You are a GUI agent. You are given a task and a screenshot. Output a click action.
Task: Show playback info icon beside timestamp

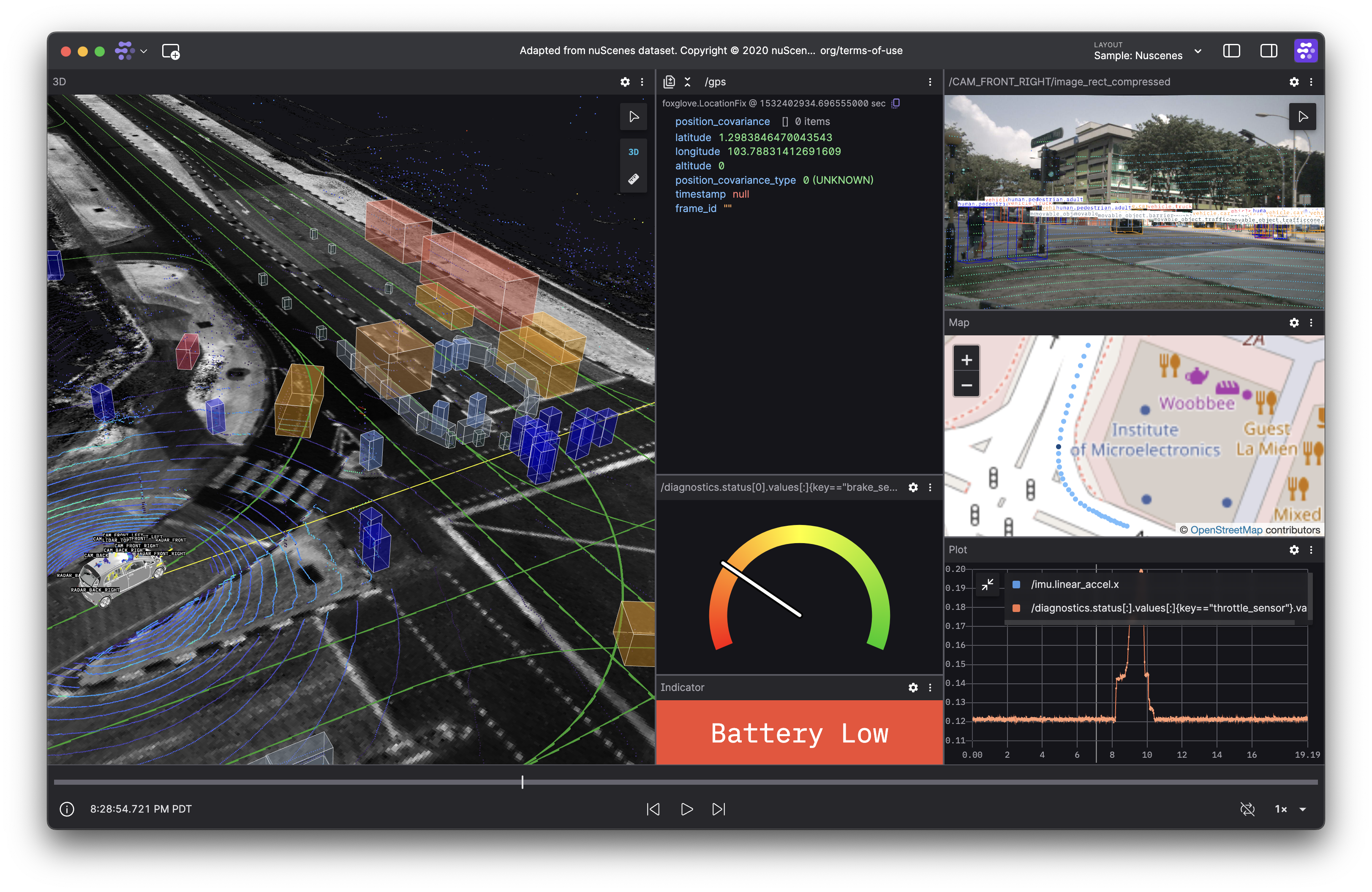coord(67,809)
